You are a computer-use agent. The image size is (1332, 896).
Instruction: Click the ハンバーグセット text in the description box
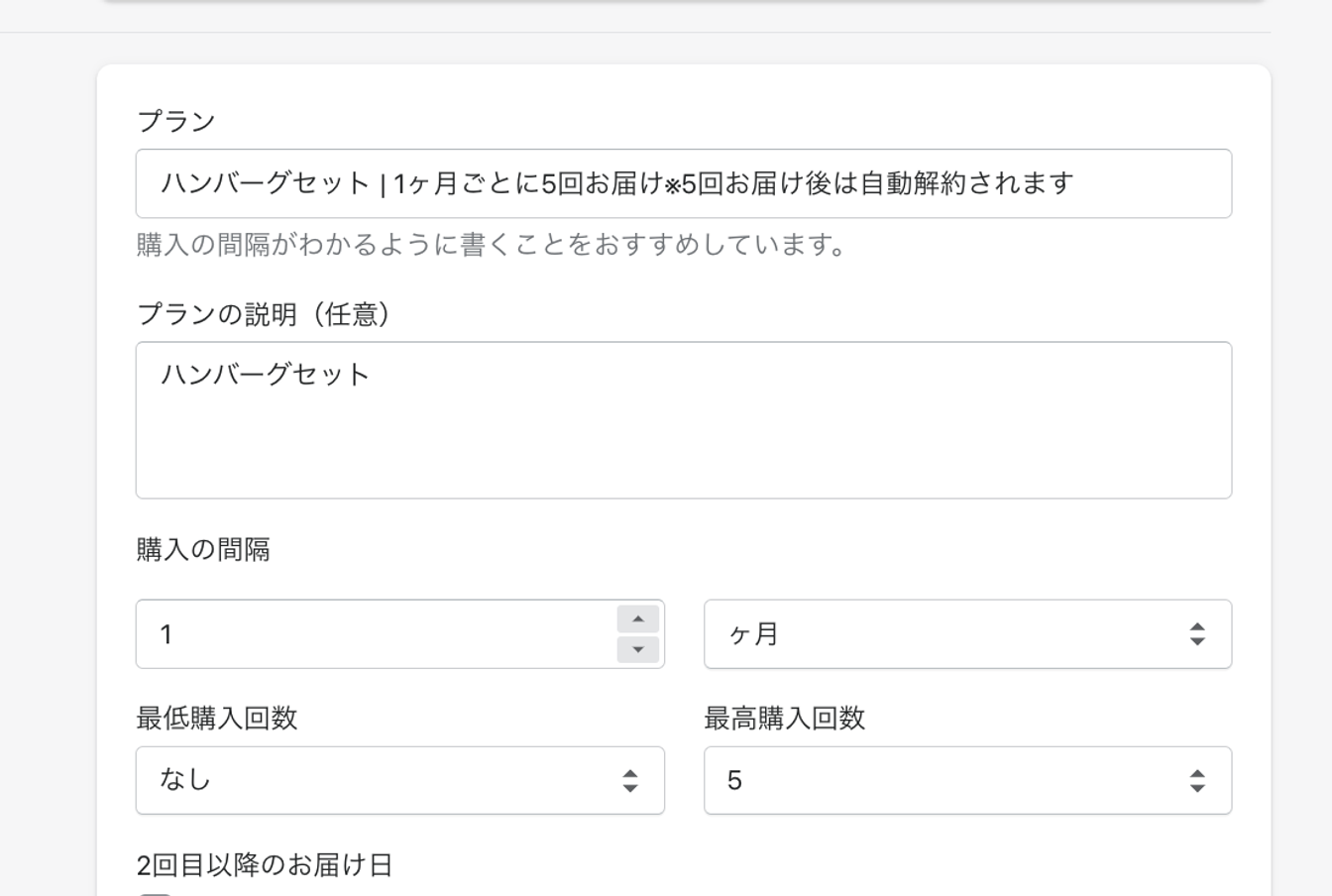coord(265,375)
